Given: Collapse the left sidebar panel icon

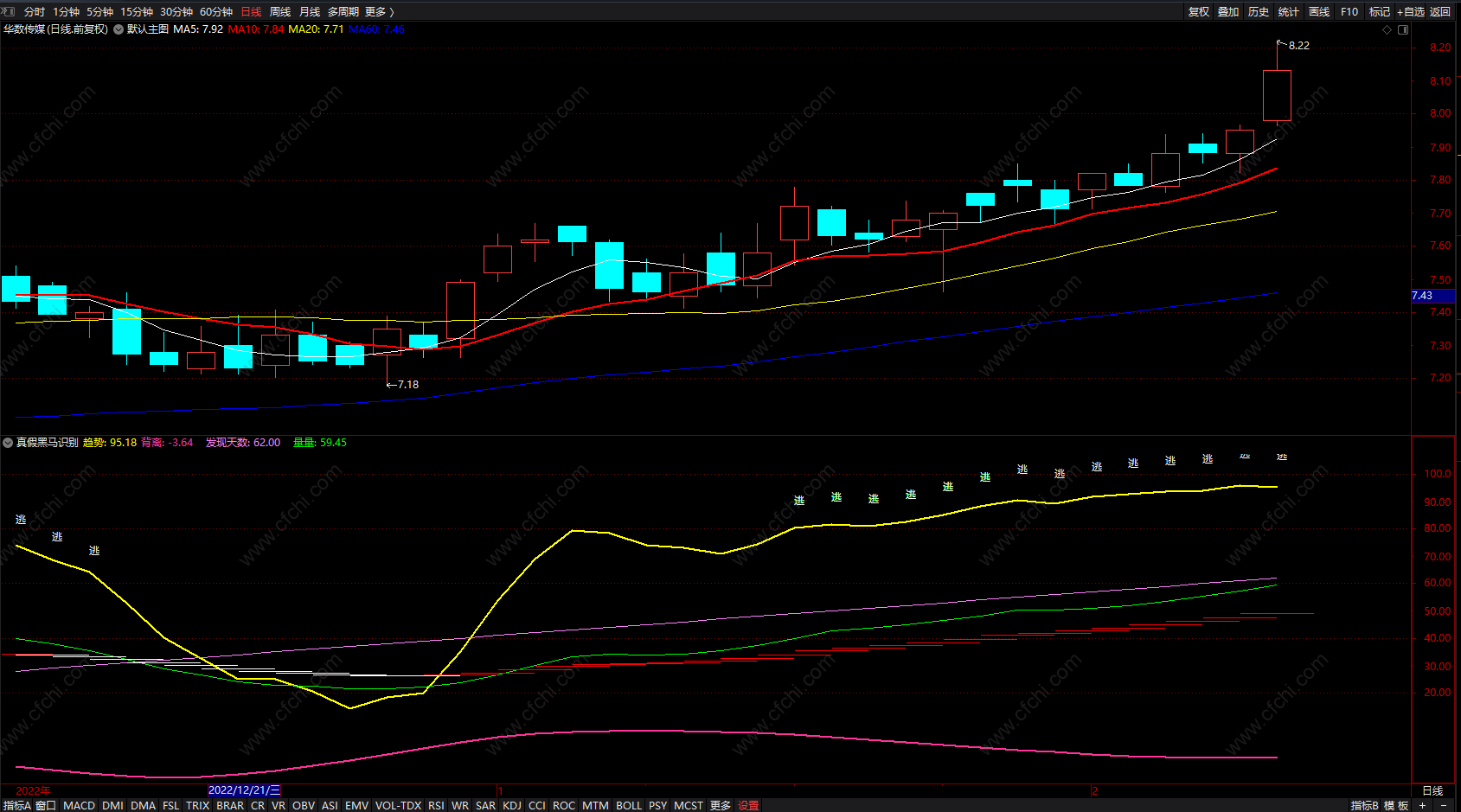Looking at the screenshot, I should pyautogui.click(x=9, y=11).
